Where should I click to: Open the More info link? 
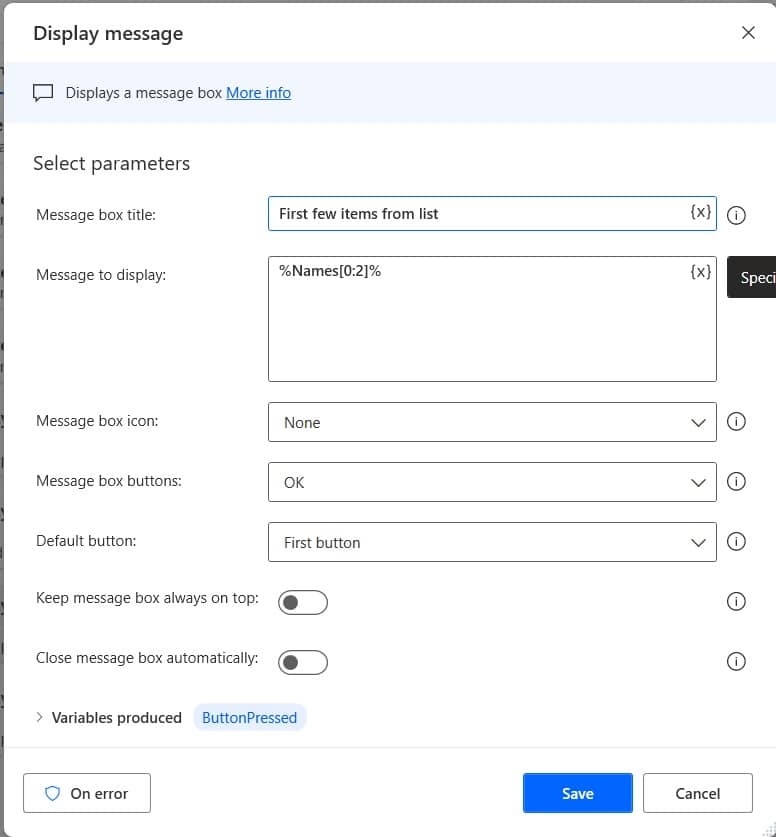click(x=258, y=93)
